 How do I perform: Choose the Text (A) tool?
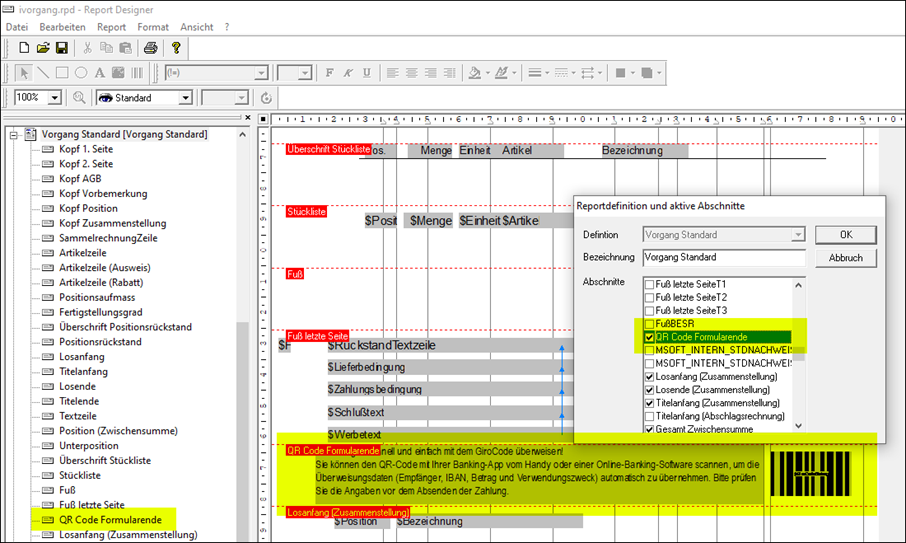[100, 73]
